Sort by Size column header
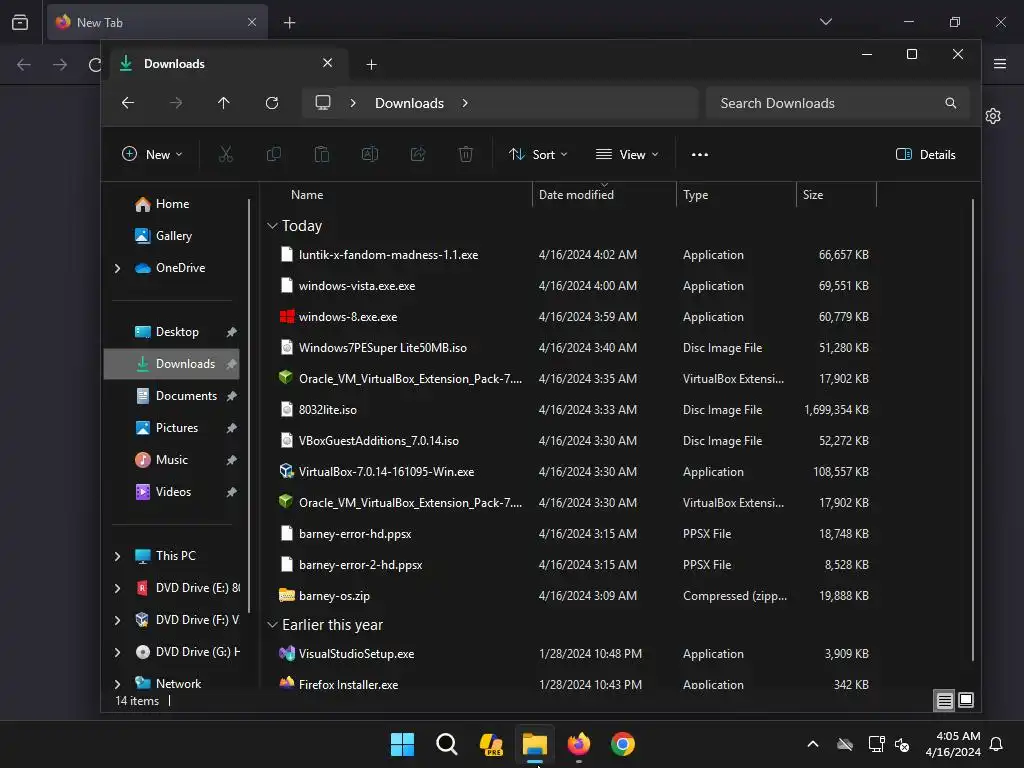 tap(812, 195)
